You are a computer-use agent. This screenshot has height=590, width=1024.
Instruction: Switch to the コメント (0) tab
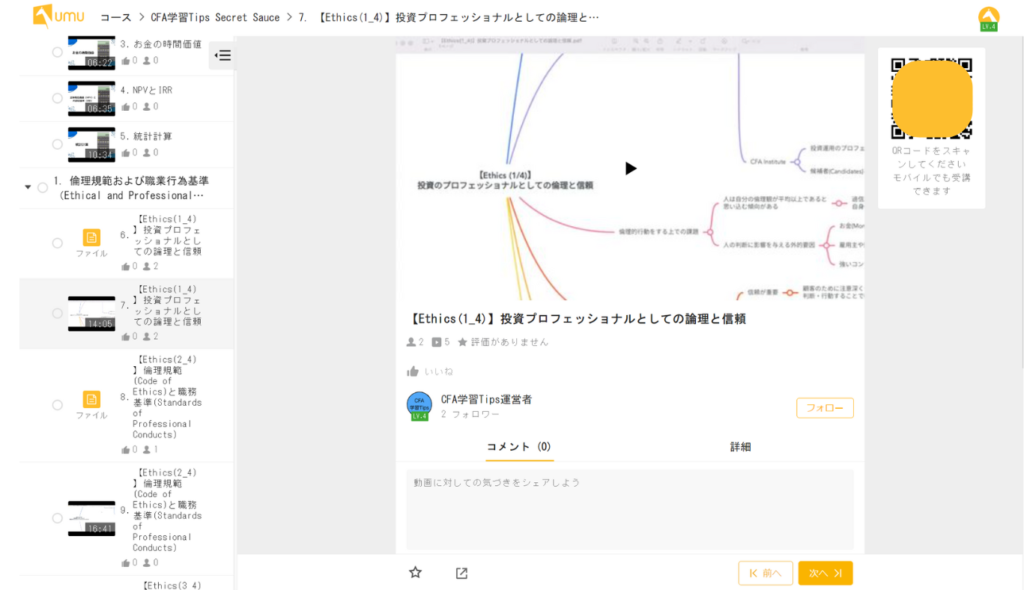click(x=519, y=447)
